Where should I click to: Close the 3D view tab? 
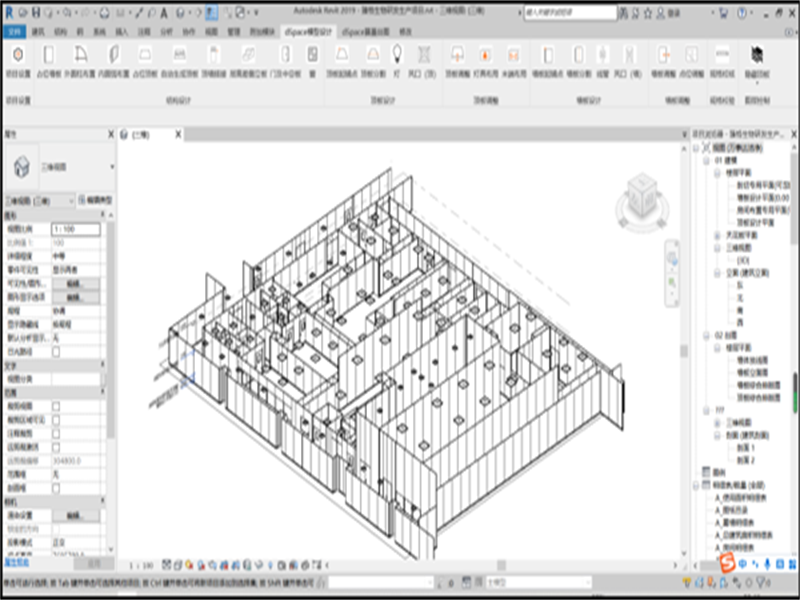click(178, 135)
